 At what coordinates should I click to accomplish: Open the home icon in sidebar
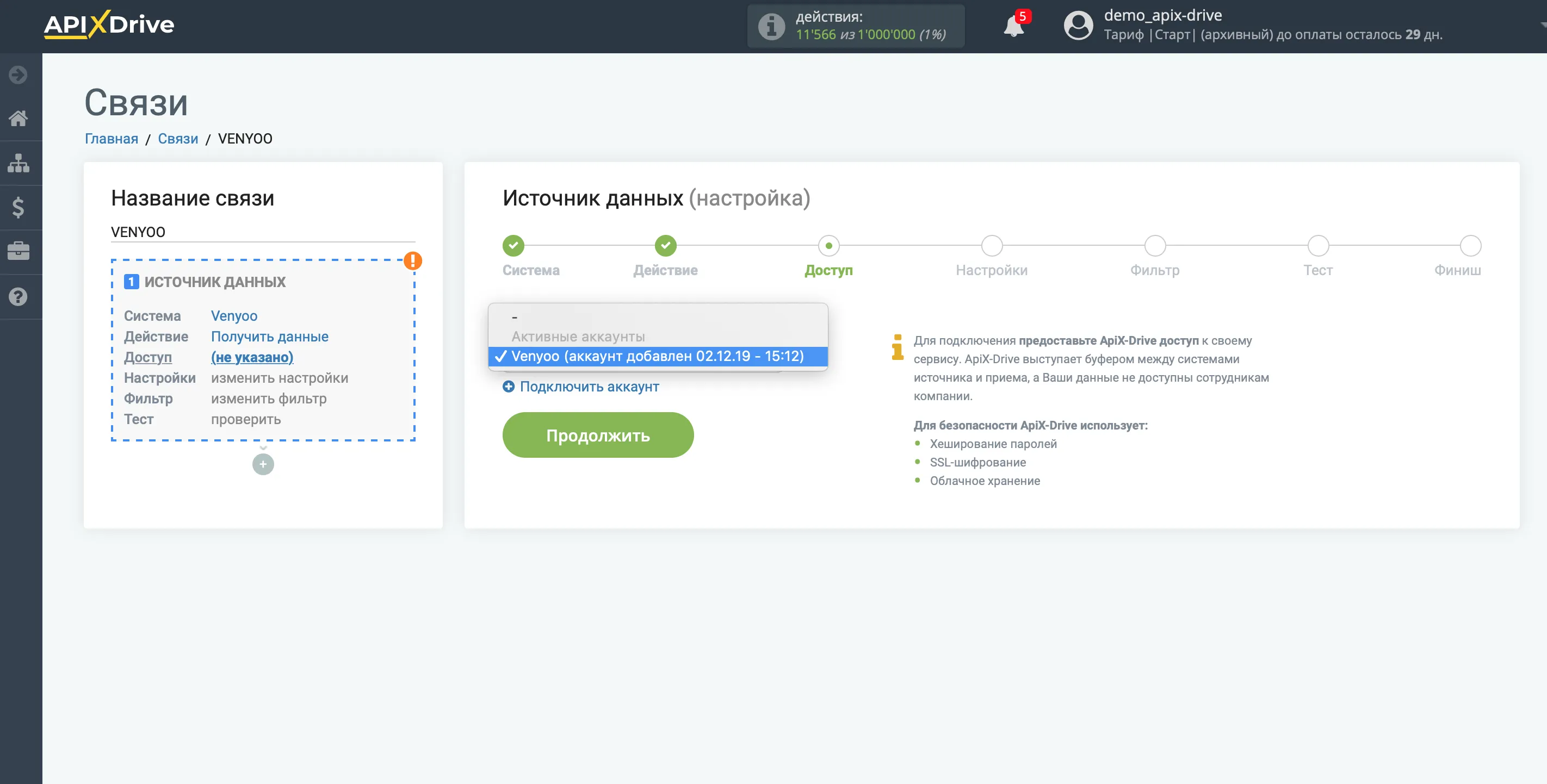click(x=18, y=119)
